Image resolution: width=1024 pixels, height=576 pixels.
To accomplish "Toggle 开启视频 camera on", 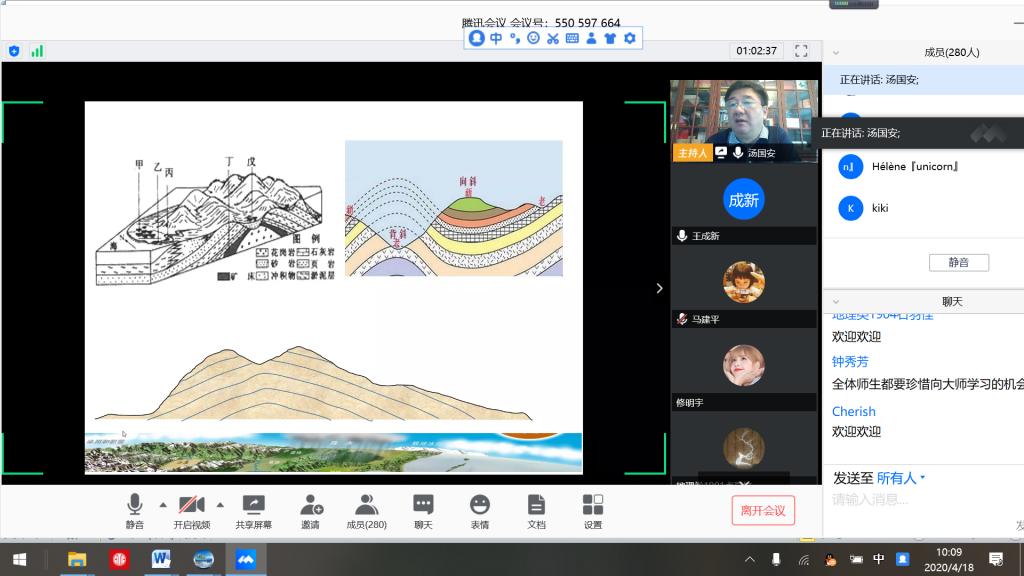I will [x=191, y=505].
